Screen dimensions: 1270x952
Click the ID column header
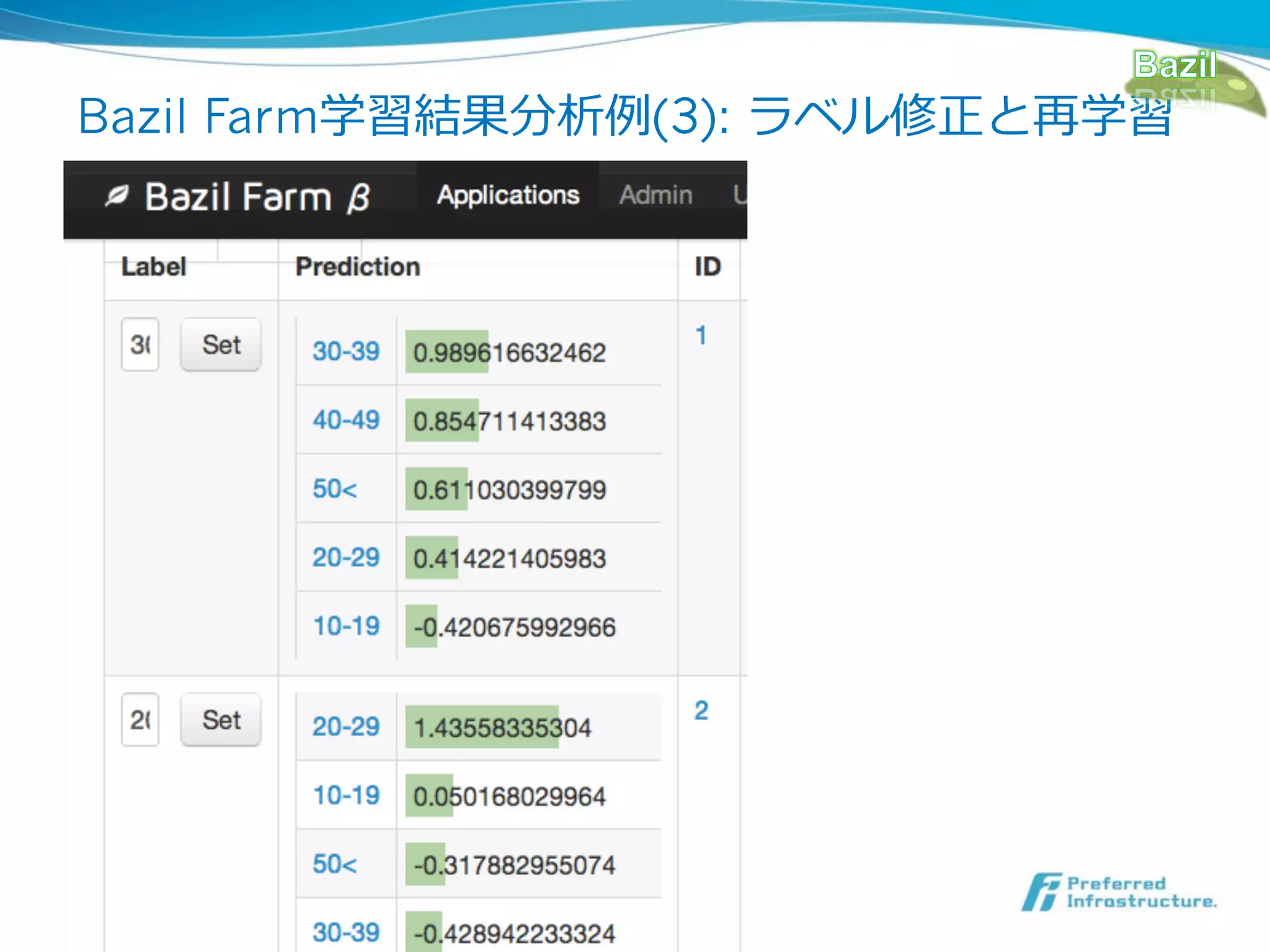click(708, 267)
